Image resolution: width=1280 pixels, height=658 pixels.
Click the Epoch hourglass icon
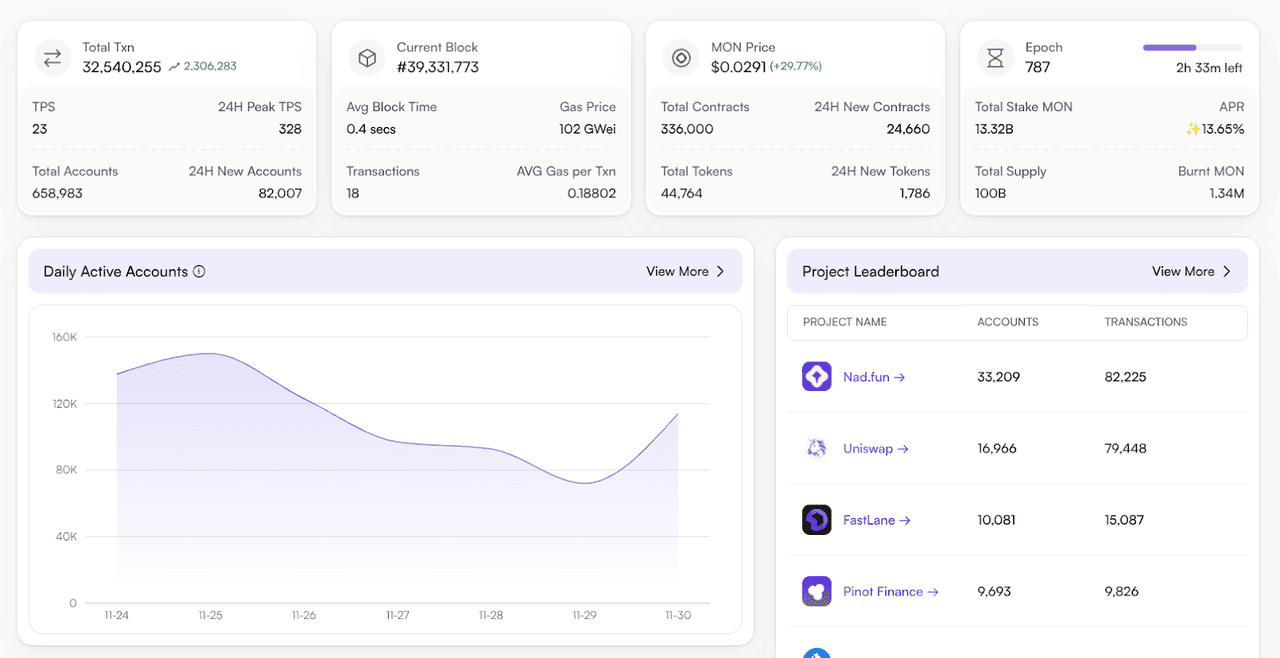click(x=995, y=58)
